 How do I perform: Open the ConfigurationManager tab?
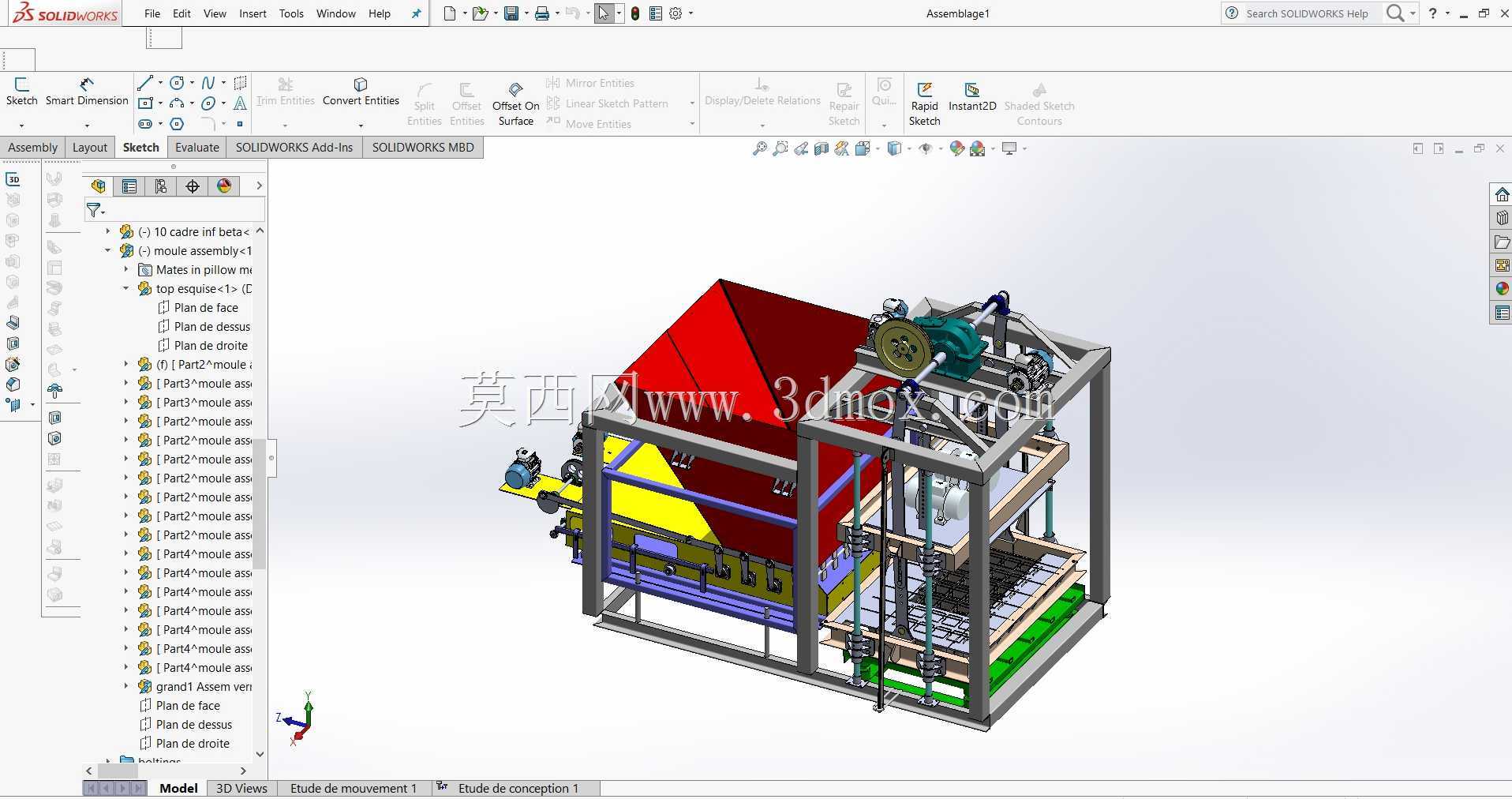161,186
